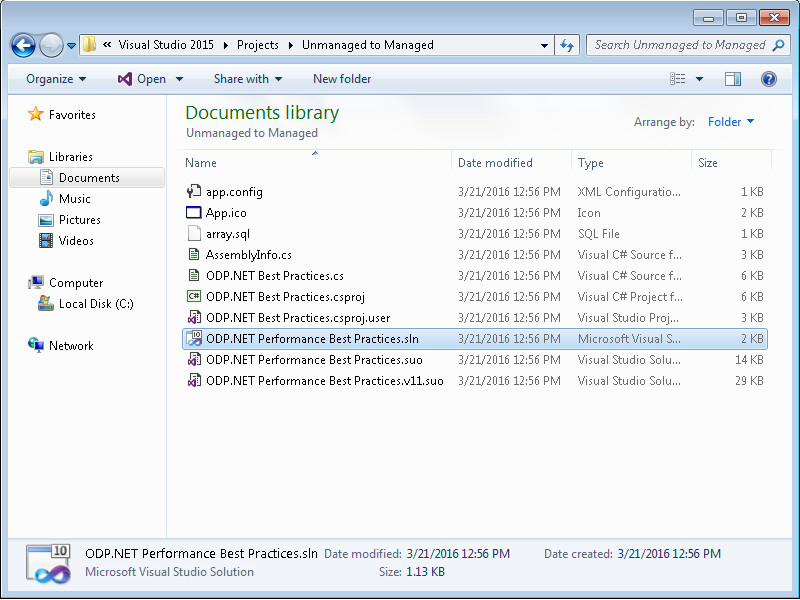Viewport: 800px width, 600px height.
Task: Open the address bar history dropdown
Action: click(544, 45)
